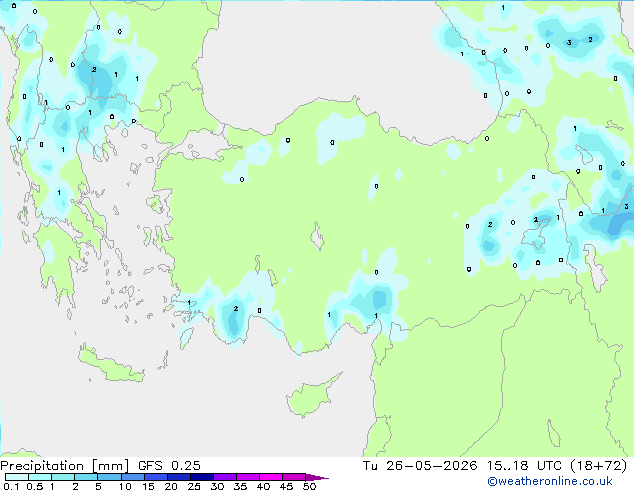The width and height of the screenshot is (634, 490).
Task: Pick the 45–50 mm legend color box
Action: click(x=294, y=477)
